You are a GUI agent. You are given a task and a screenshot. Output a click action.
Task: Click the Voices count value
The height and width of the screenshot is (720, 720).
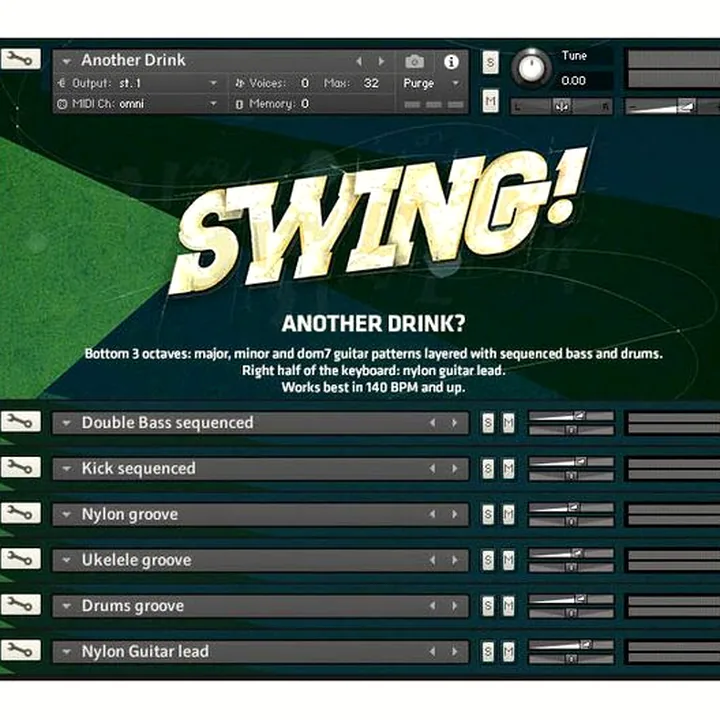(x=305, y=84)
